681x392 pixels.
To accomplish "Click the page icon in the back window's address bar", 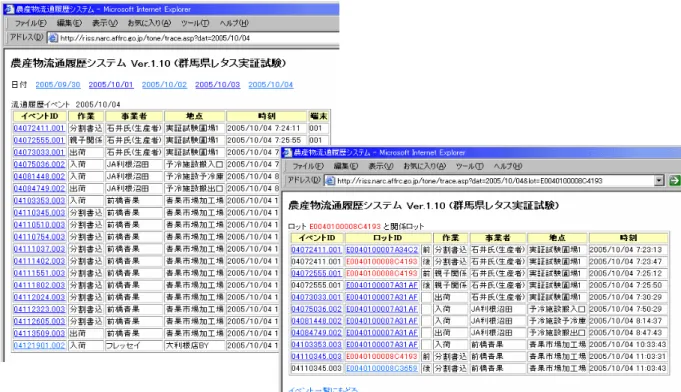I will [53, 38].
